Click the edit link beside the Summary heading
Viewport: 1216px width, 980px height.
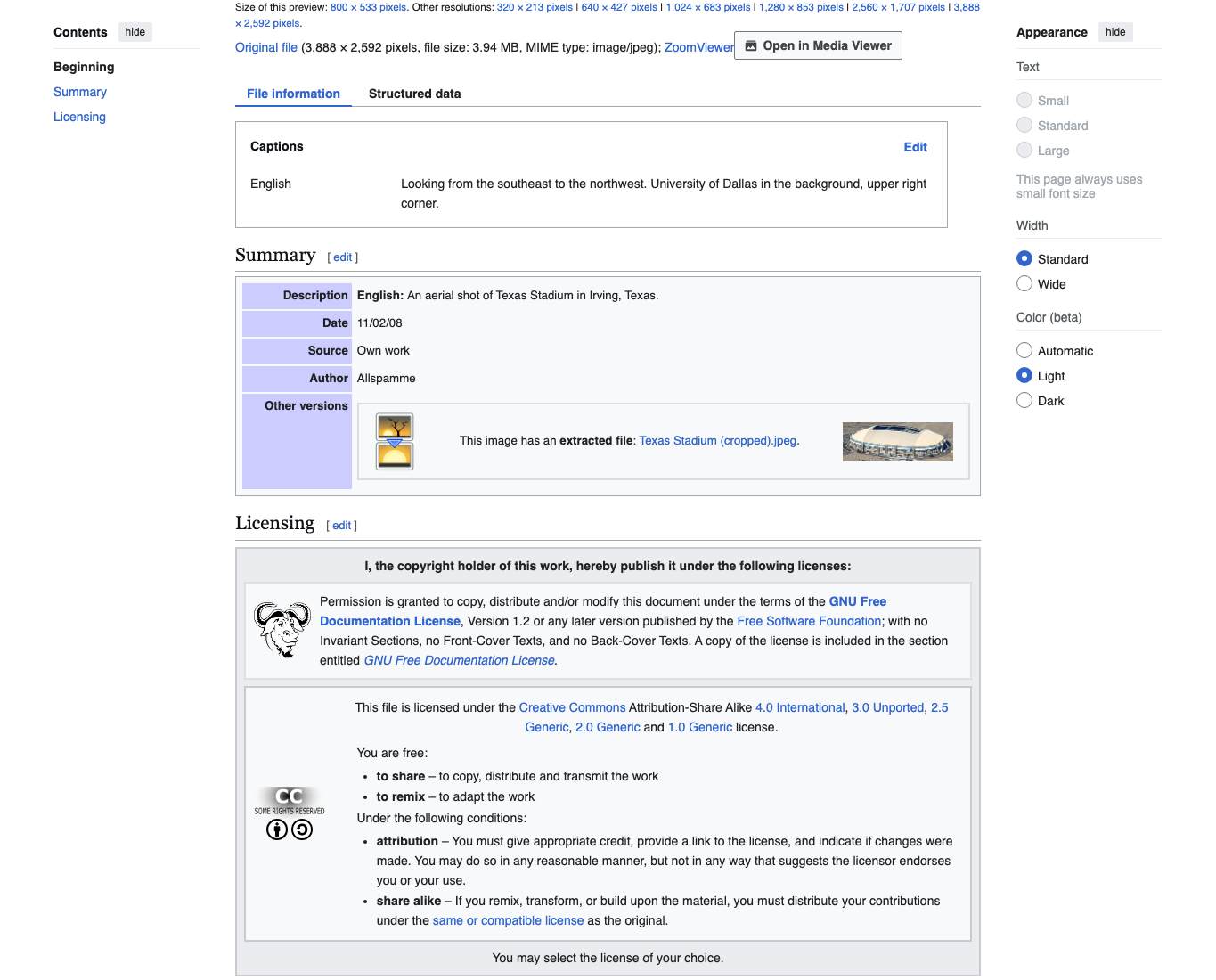point(343,257)
